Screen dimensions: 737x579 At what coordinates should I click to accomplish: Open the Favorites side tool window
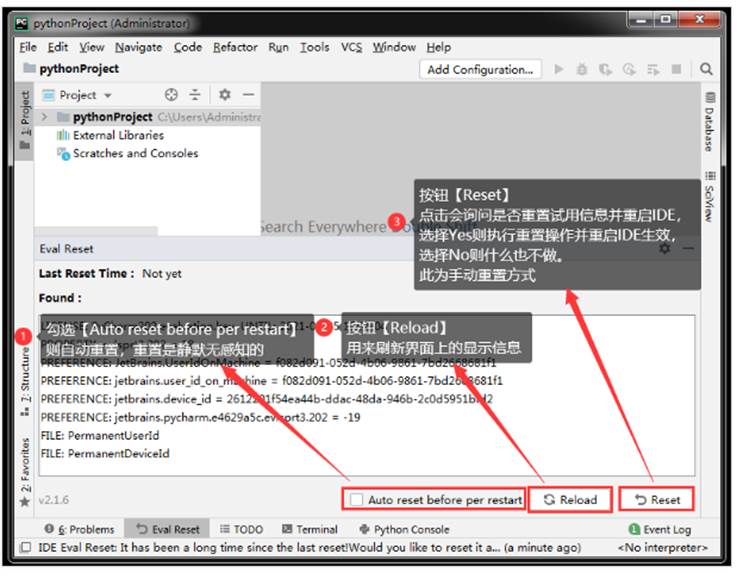pyautogui.click(x=25, y=472)
